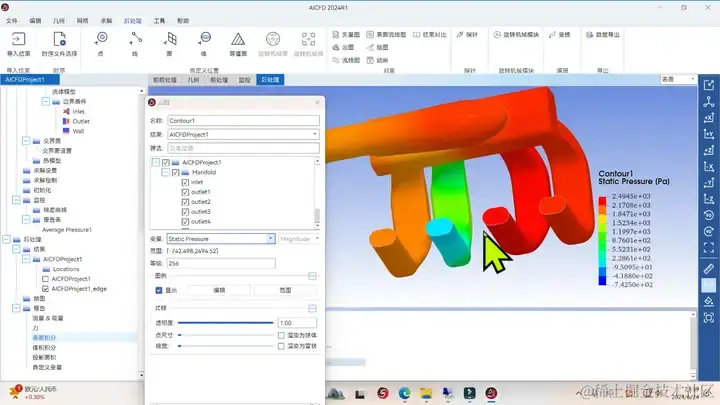
Task: Create a 矢量图 vector plot
Action: click(x=346, y=34)
